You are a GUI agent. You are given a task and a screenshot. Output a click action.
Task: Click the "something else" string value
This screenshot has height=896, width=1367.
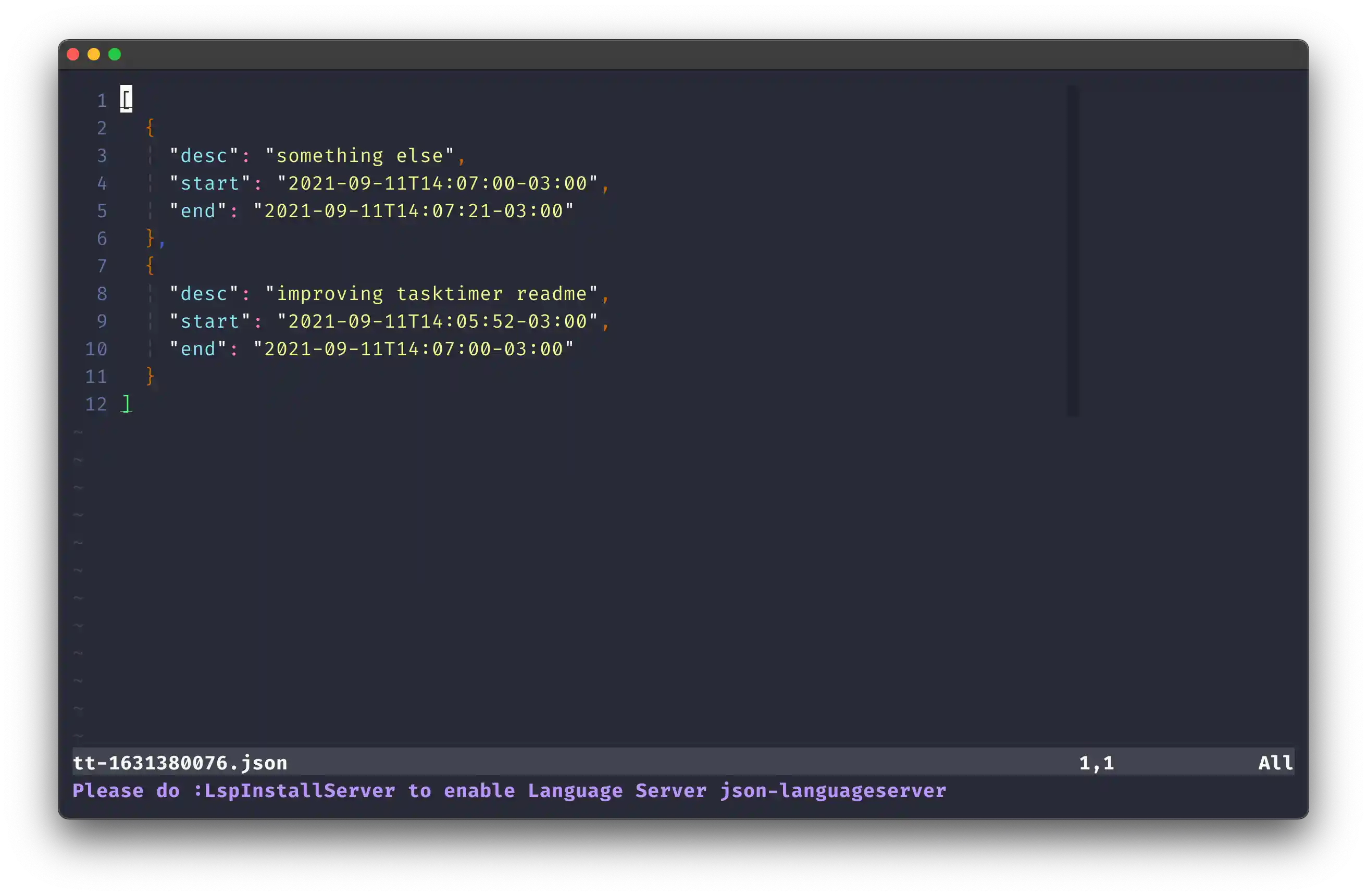click(359, 156)
